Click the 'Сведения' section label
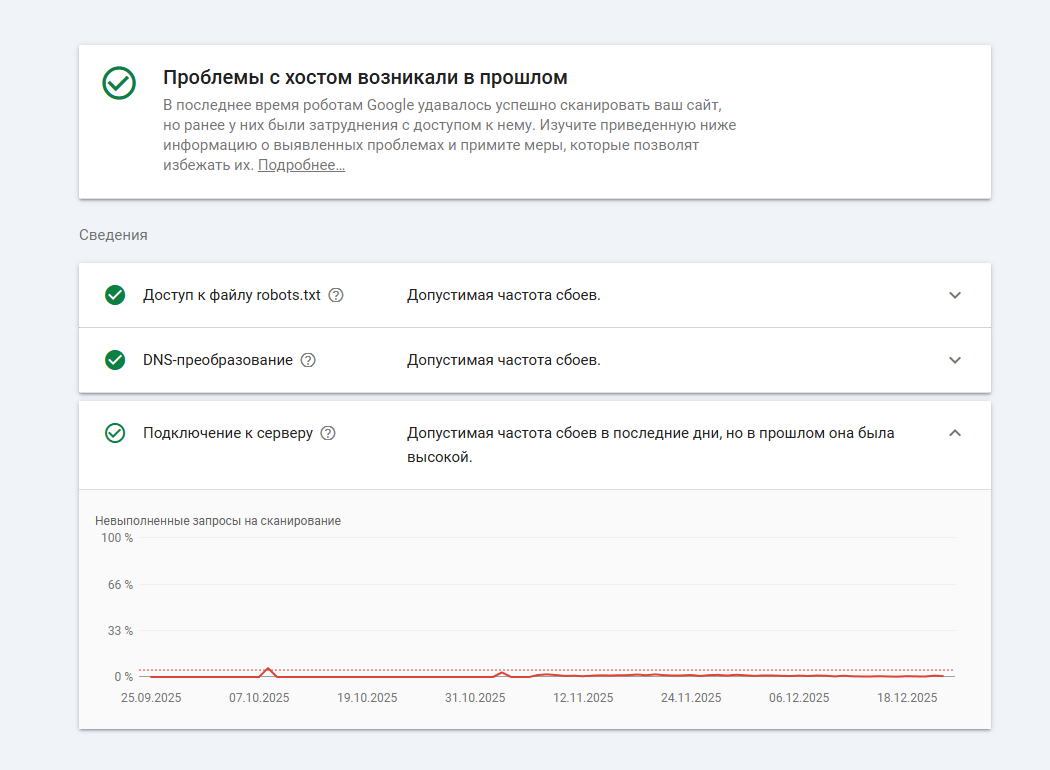Screen dimensions: 1050x770 (x=113, y=235)
